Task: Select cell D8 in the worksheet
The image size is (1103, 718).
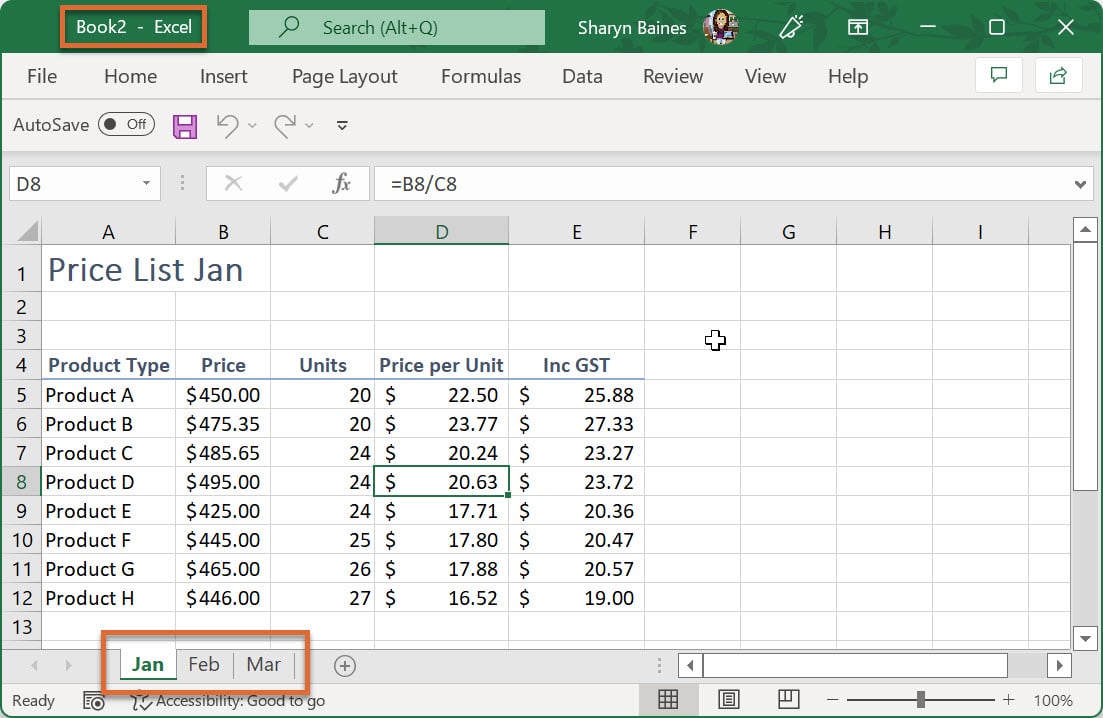Action: click(x=441, y=482)
